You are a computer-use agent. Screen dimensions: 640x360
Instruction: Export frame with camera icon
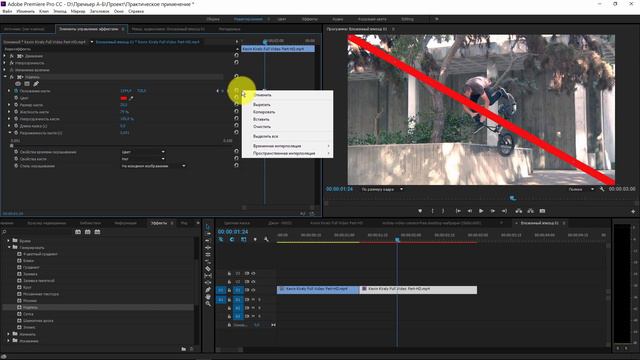pos(542,211)
